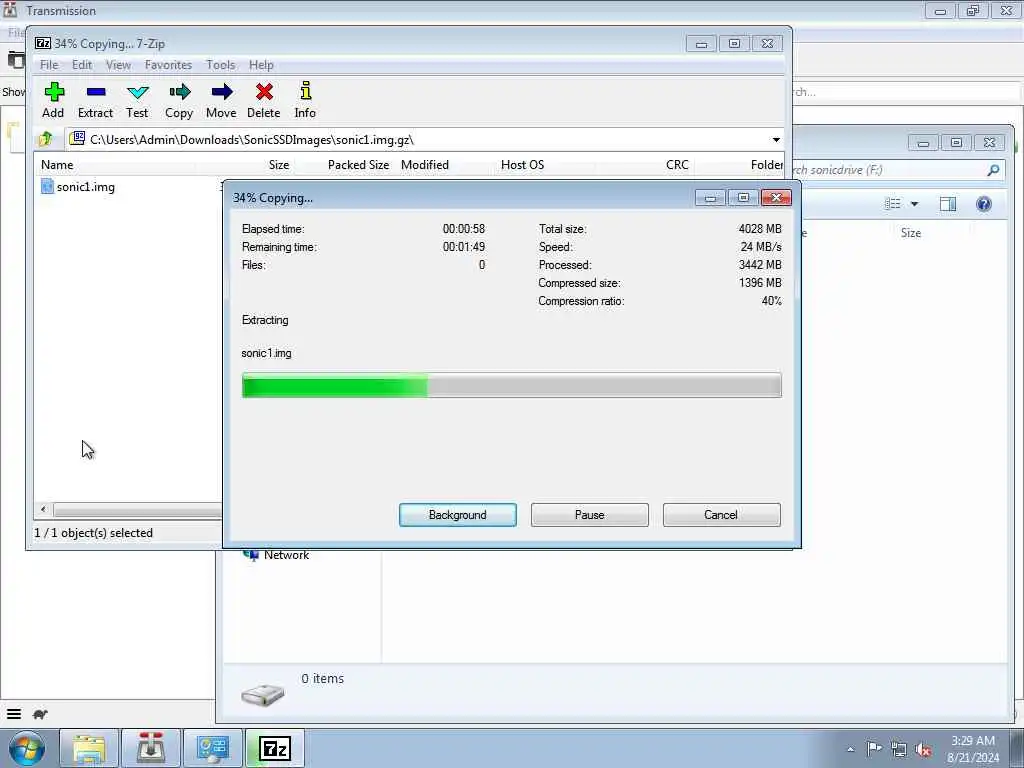
Task: Open the File menu in 7-Zip
Action: (49, 65)
